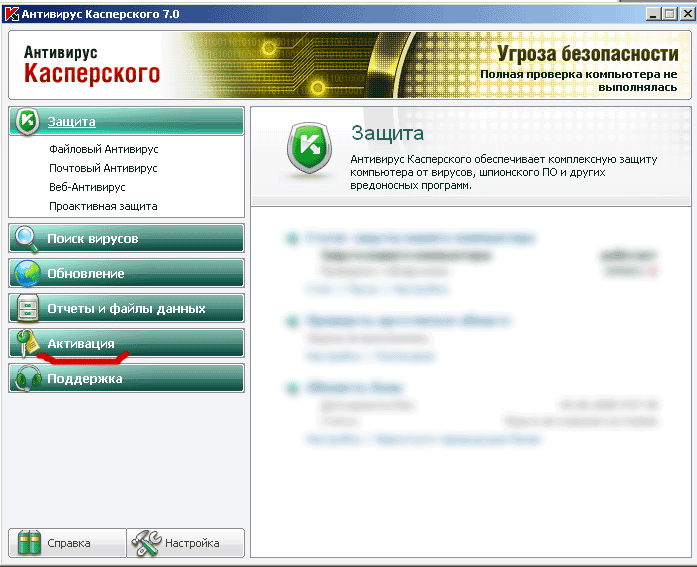
Task: Click the Kaspersky K title bar icon
Action: click(x=12, y=14)
